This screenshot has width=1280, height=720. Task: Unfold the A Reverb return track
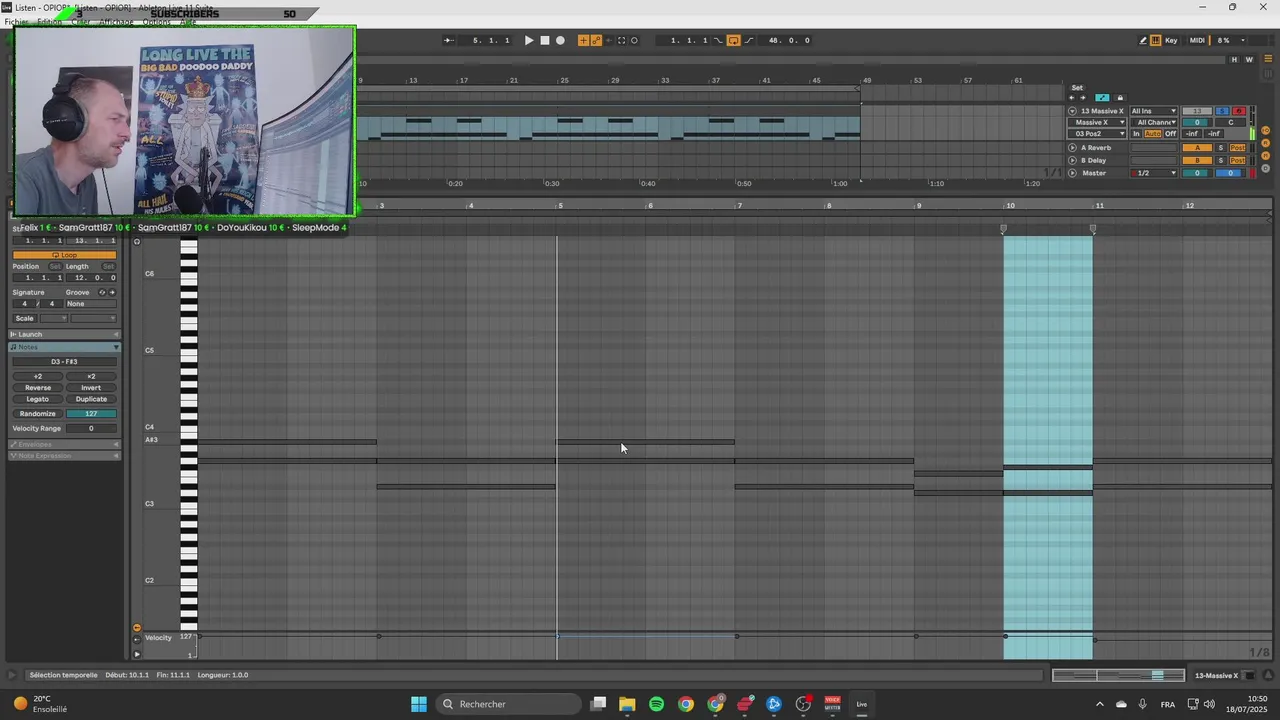click(1072, 148)
